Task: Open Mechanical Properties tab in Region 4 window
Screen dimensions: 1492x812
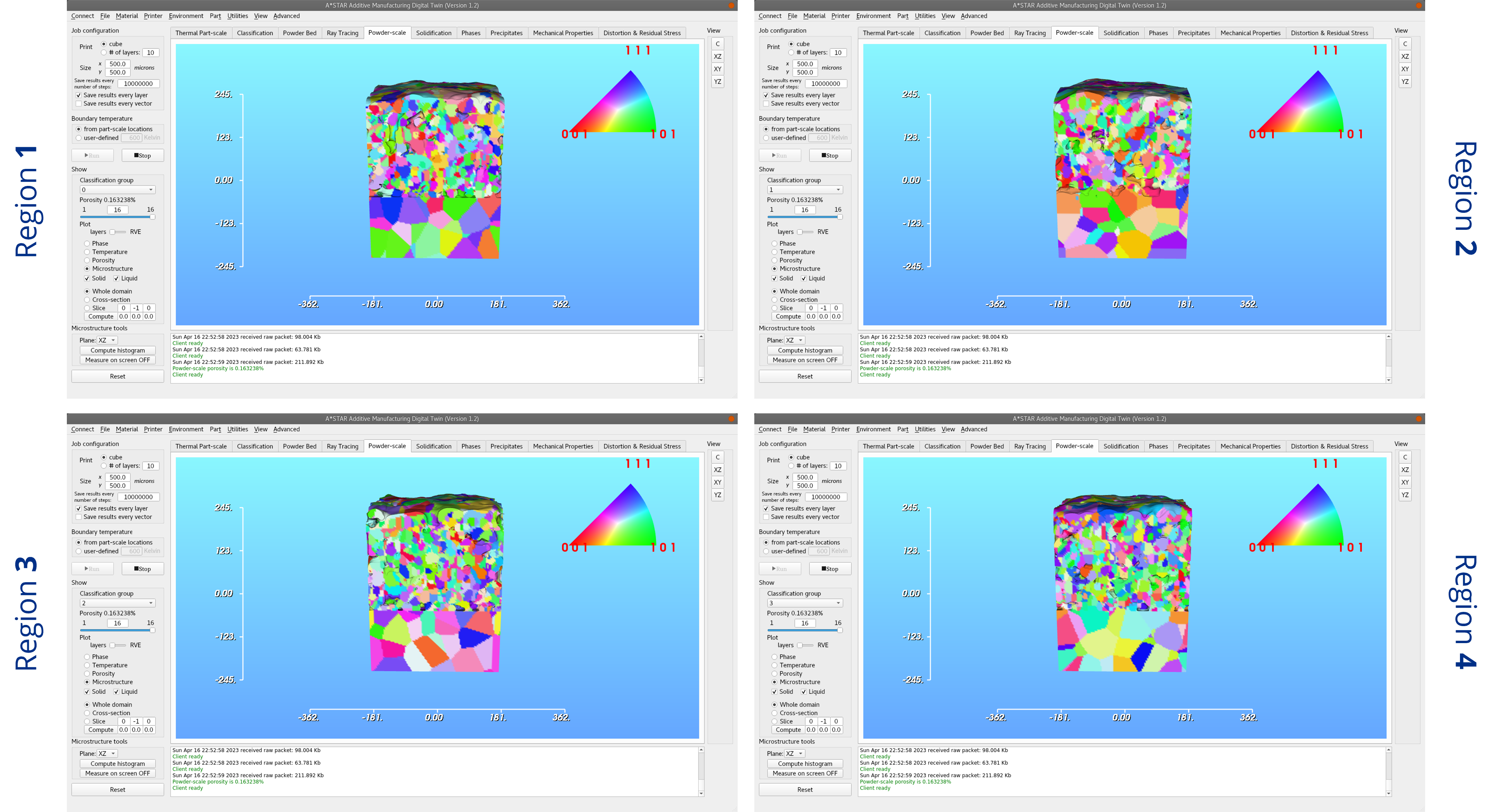Action: (x=1250, y=447)
